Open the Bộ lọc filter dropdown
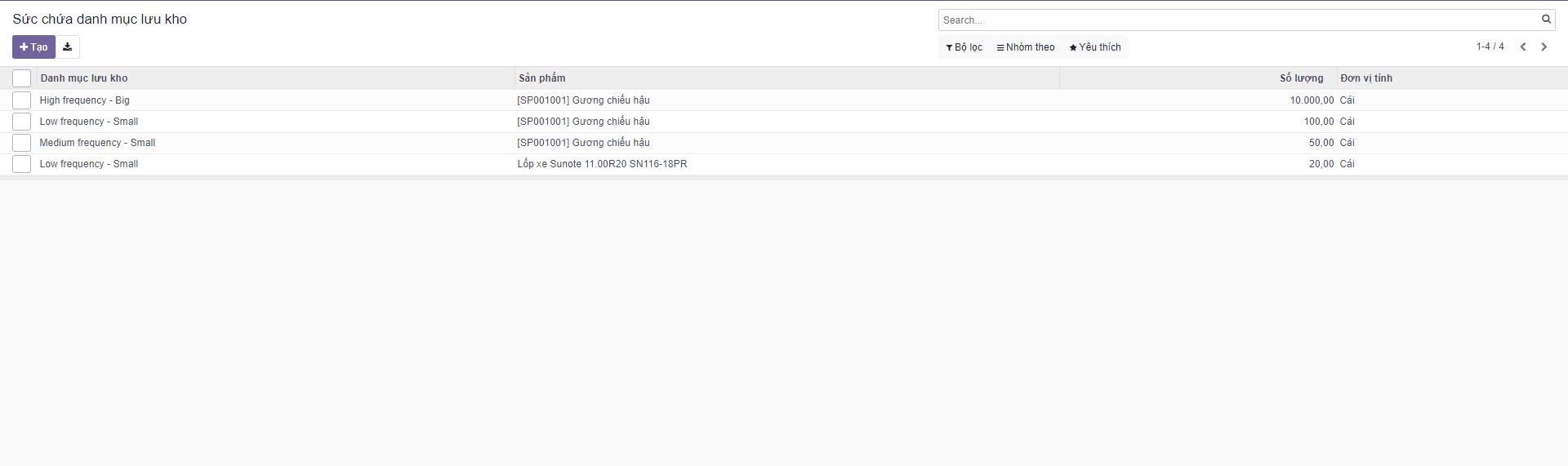The height and width of the screenshot is (466, 1568). point(964,47)
